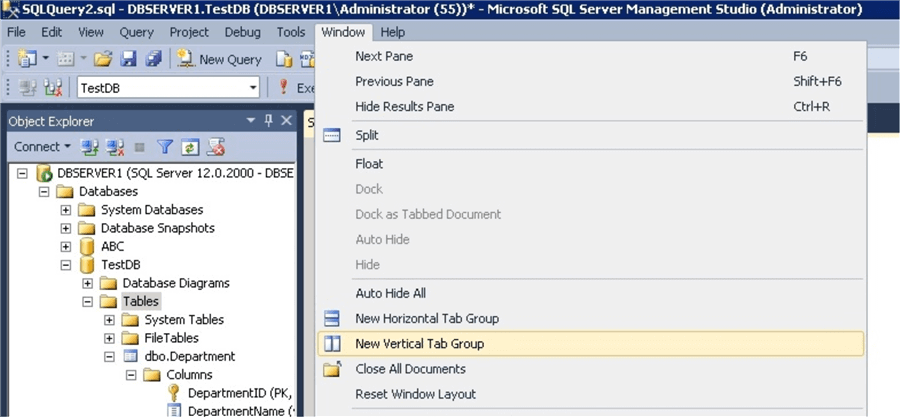This screenshot has height=417, width=900.
Task: Expand the System Databases folder
Action: click(x=65, y=210)
